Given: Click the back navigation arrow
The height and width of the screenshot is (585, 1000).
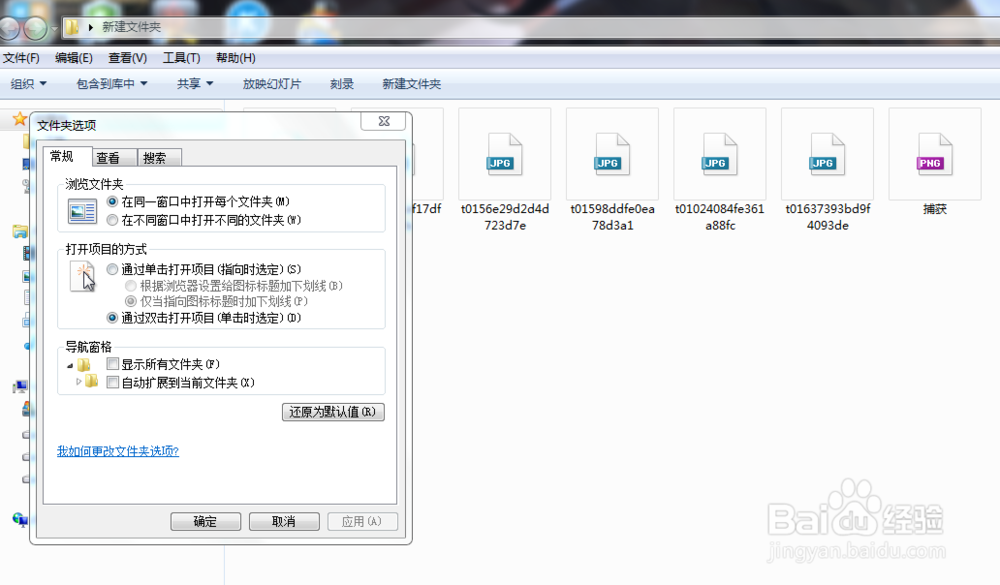Looking at the screenshot, I should tap(8, 29).
